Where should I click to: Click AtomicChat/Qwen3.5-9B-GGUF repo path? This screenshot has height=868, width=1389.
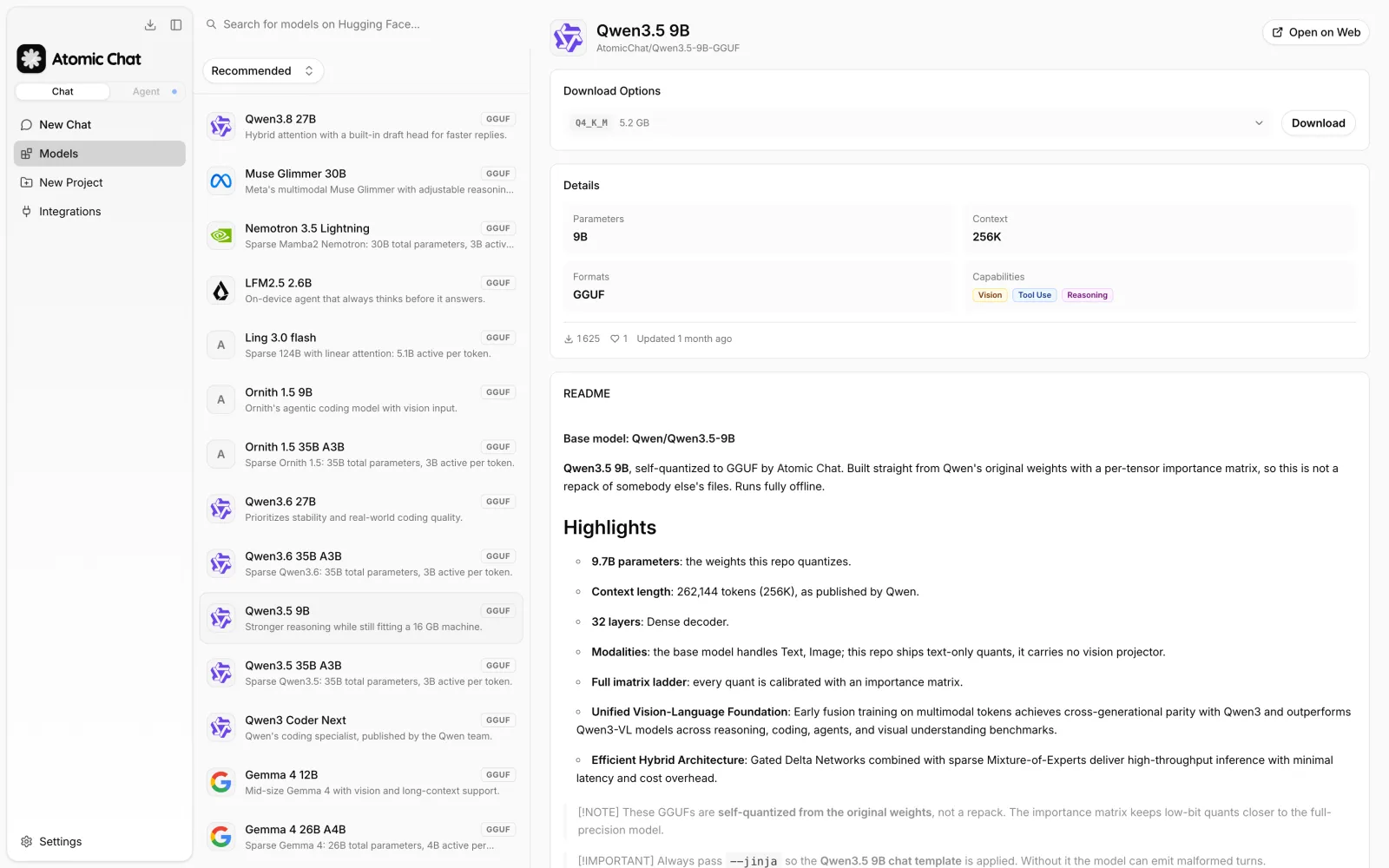pyautogui.click(x=668, y=49)
